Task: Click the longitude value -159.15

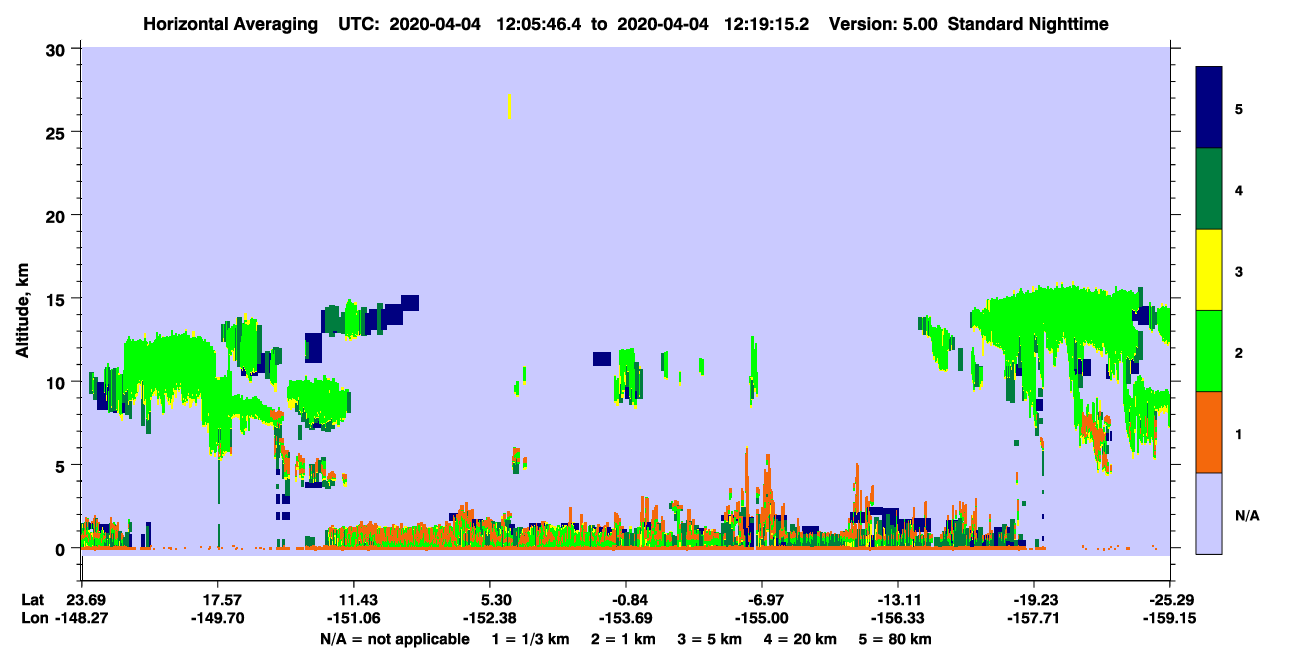Action: pyautogui.click(x=1170, y=619)
